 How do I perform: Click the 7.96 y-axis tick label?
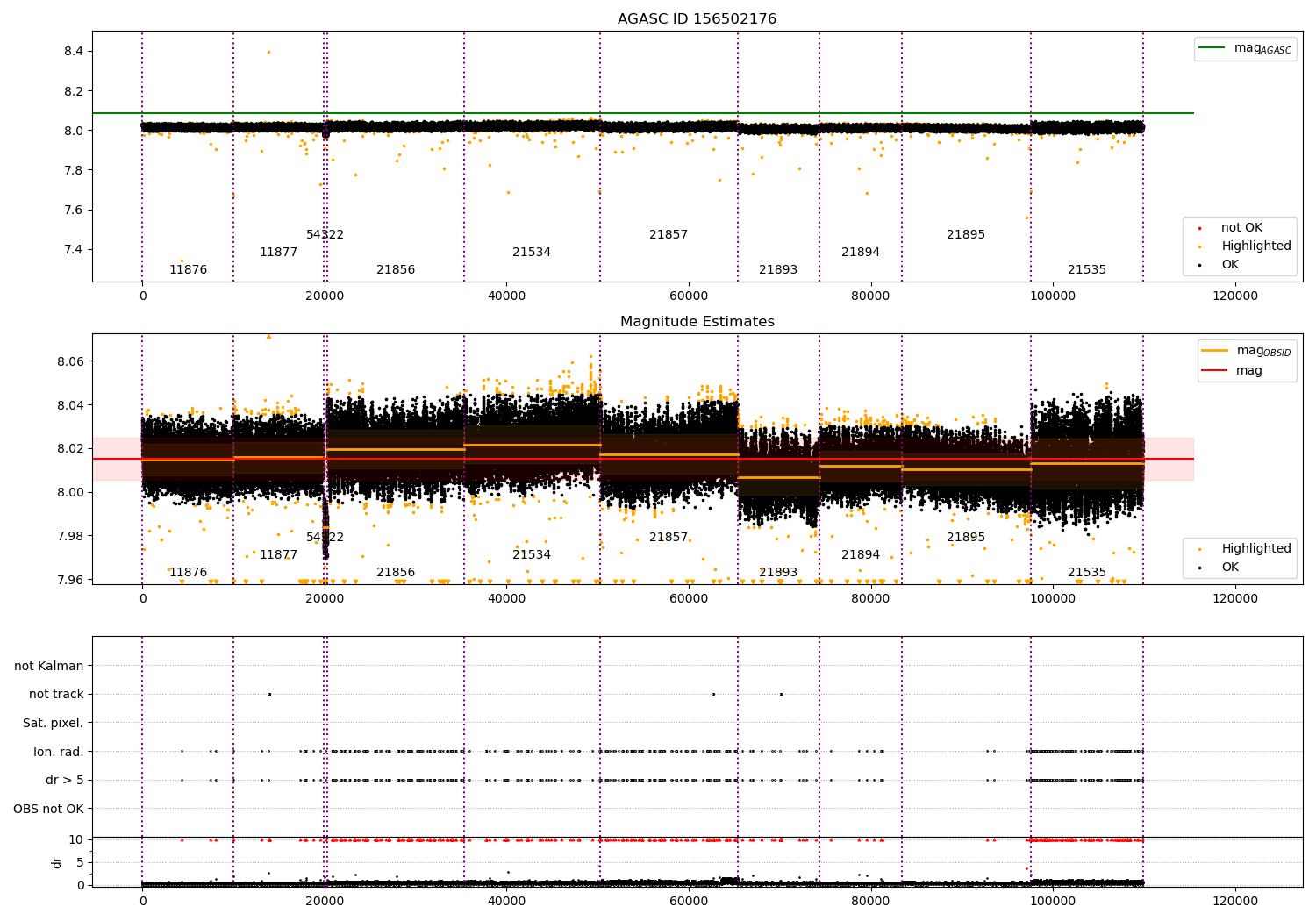pyautogui.click(x=70, y=580)
